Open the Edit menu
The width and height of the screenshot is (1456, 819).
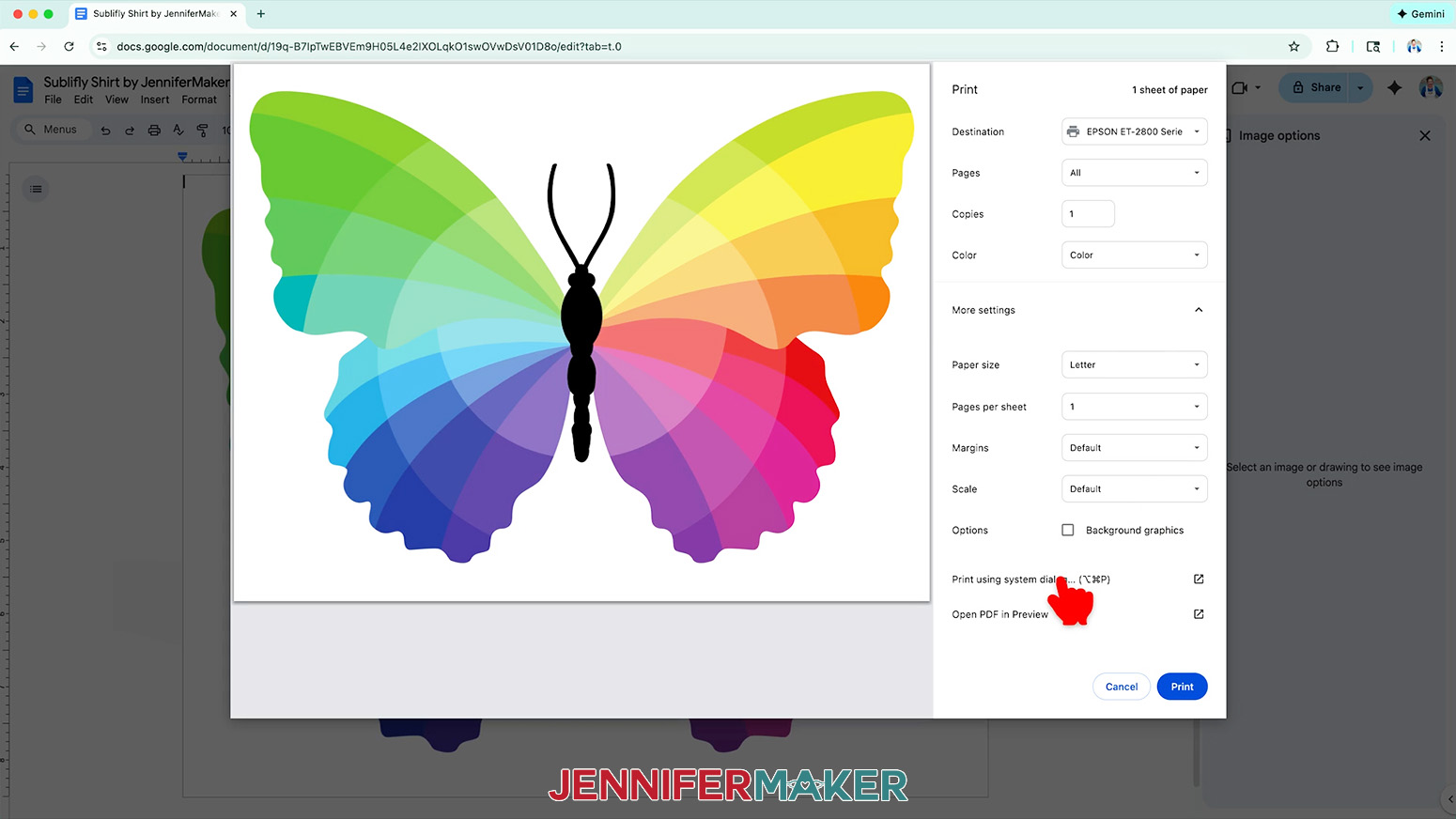pos(84,100)
